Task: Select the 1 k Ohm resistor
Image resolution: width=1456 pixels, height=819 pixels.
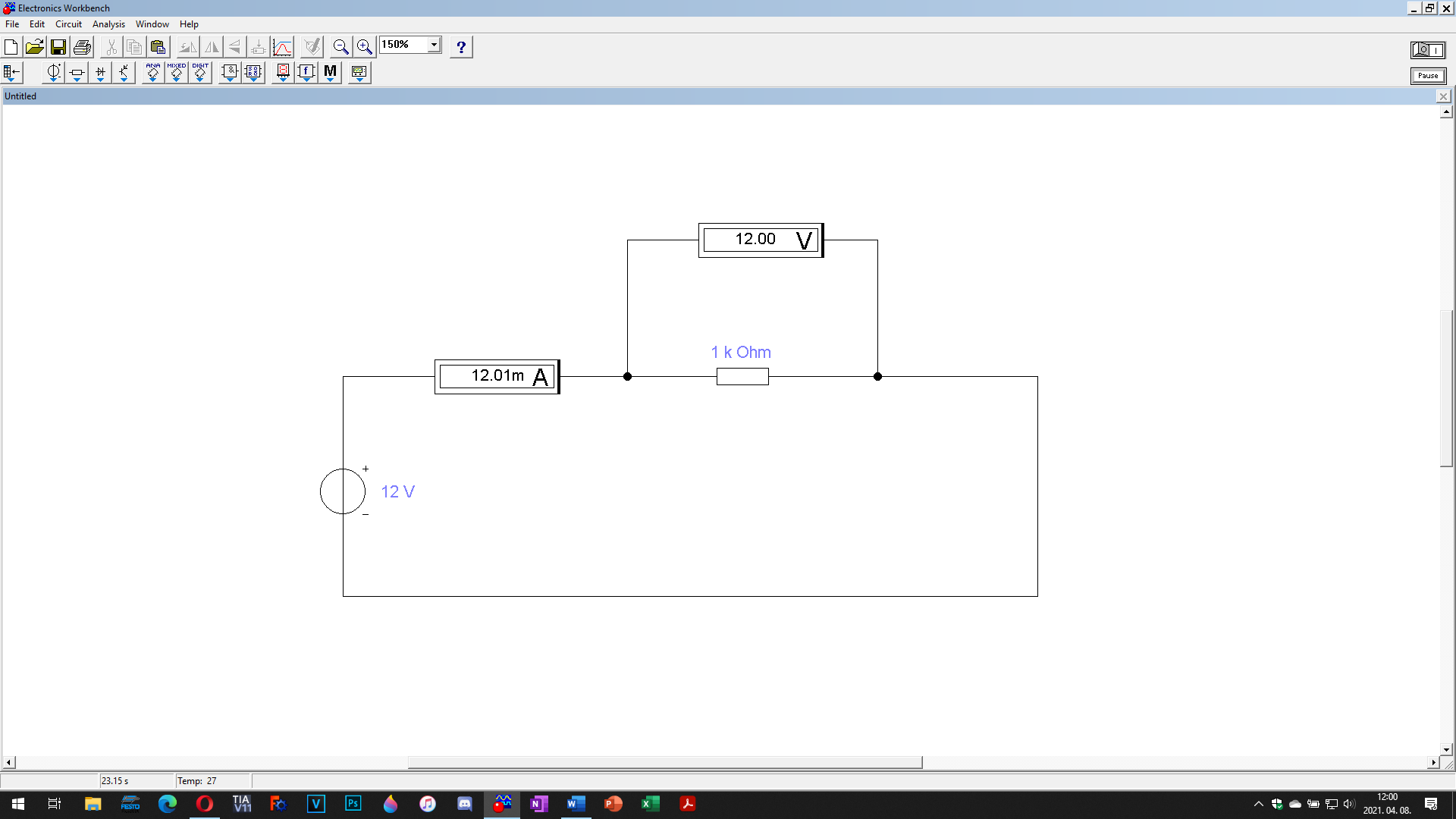Action: coord(742,376)
